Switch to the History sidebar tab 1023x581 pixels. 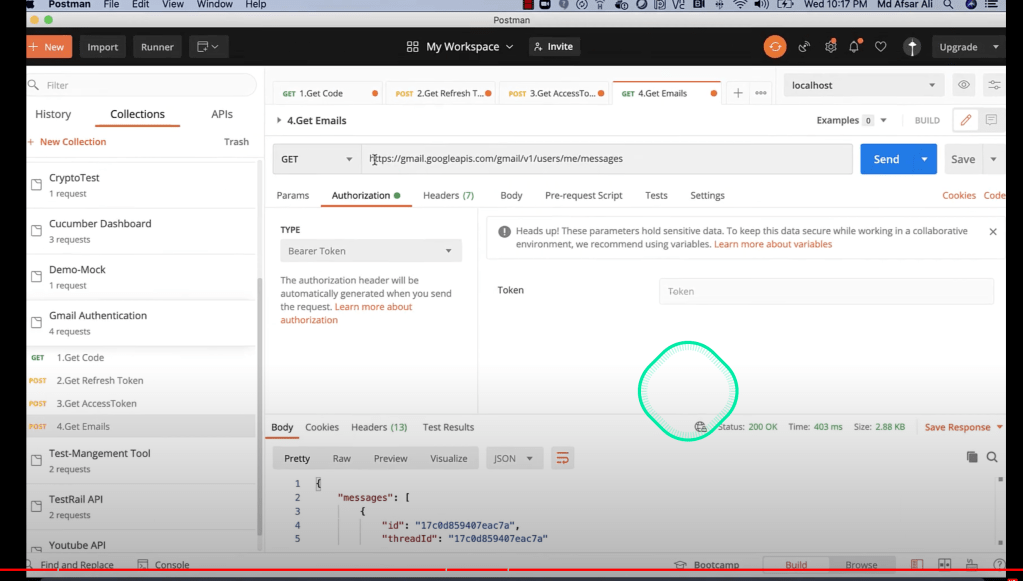click(x=53, y=114)
